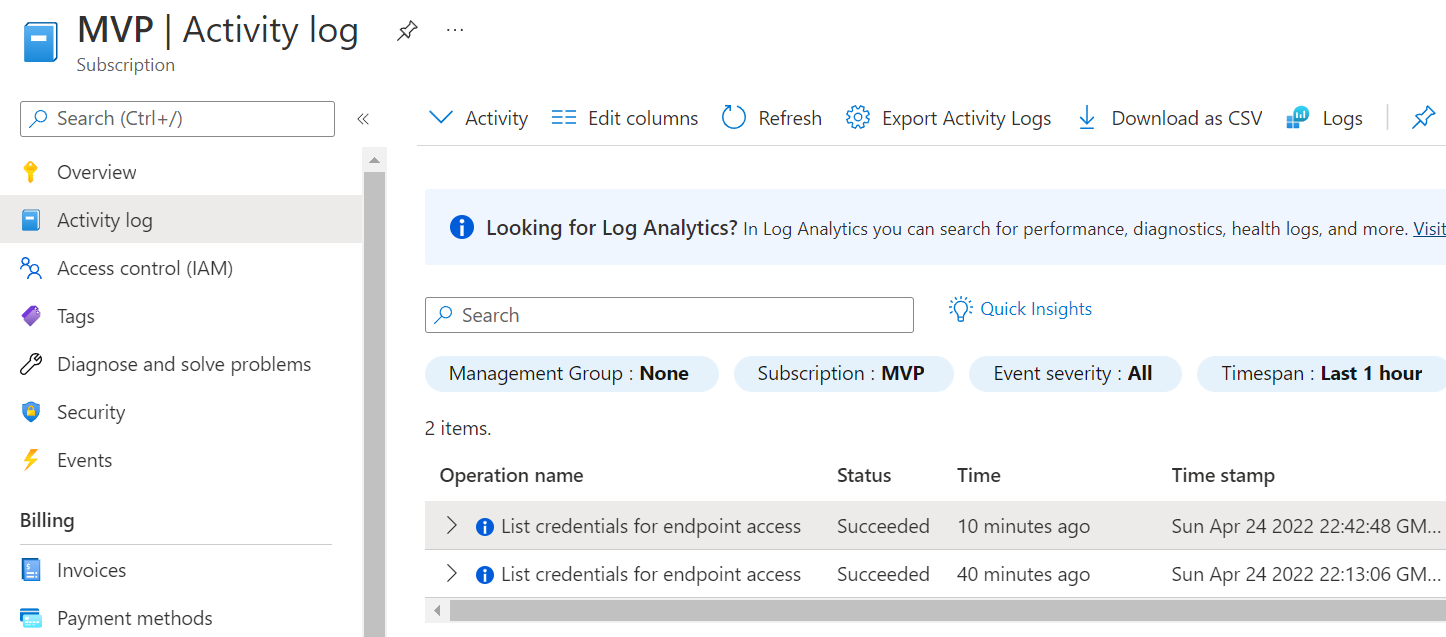Open Logs analytics icon
The height and width of the screenshot is (637, 1446).
(1298, 118)
